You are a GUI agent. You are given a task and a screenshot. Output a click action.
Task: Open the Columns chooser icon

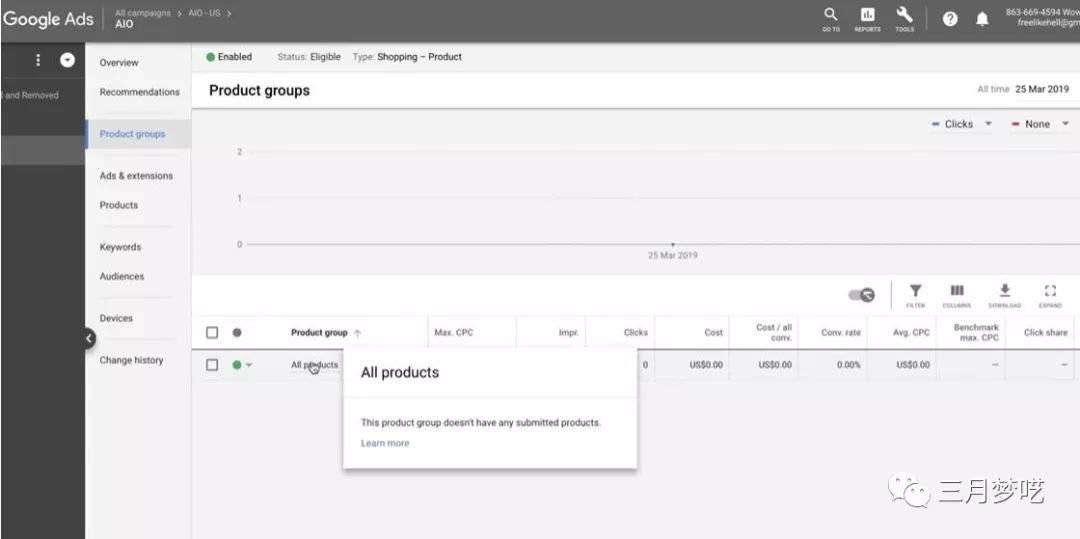coord(957,294)
